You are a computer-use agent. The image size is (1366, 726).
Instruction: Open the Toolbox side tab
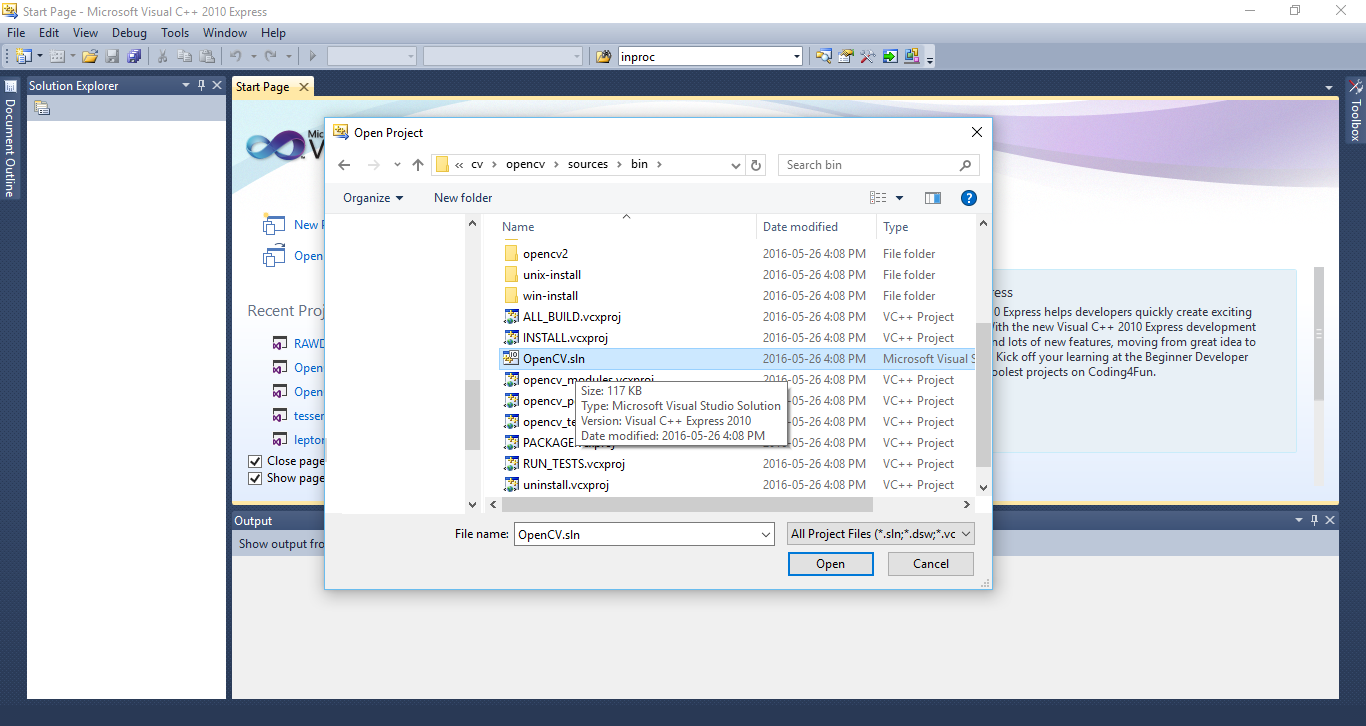pyautogui.click(x=1356, y=111)
